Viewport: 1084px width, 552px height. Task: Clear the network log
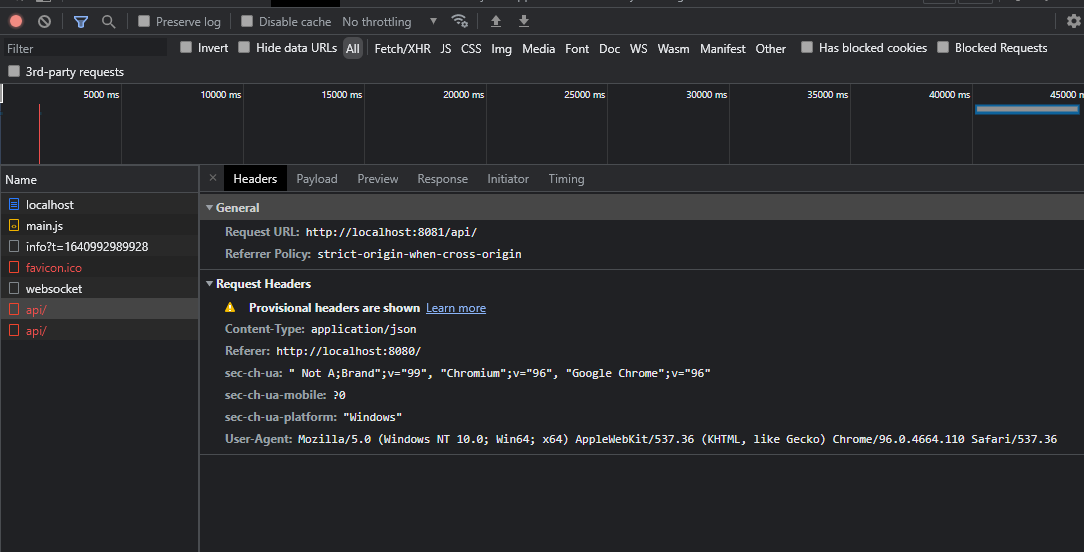click(x=44, y=21)
